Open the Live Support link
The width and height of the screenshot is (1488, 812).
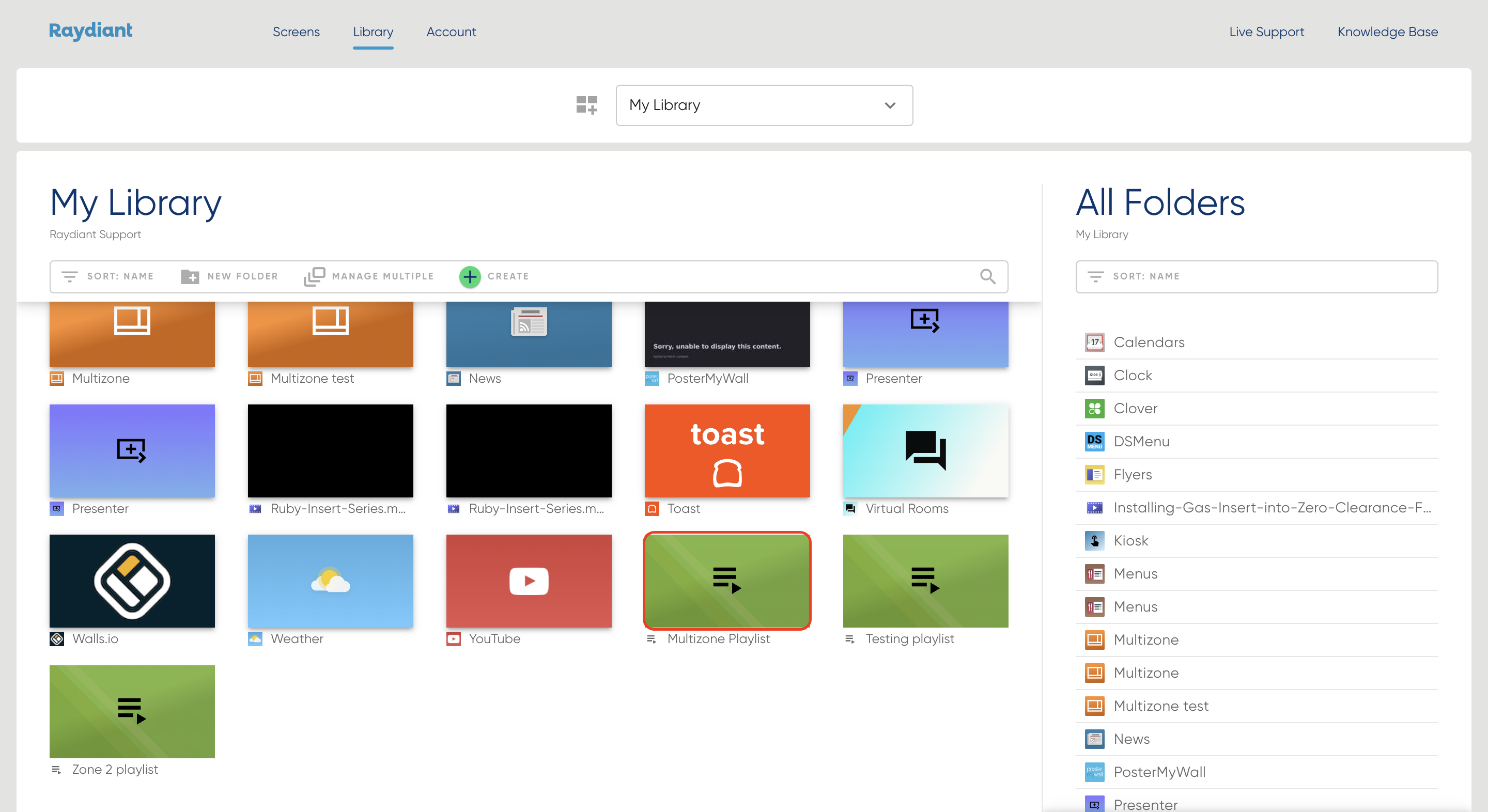click(x=1266, y=32)
